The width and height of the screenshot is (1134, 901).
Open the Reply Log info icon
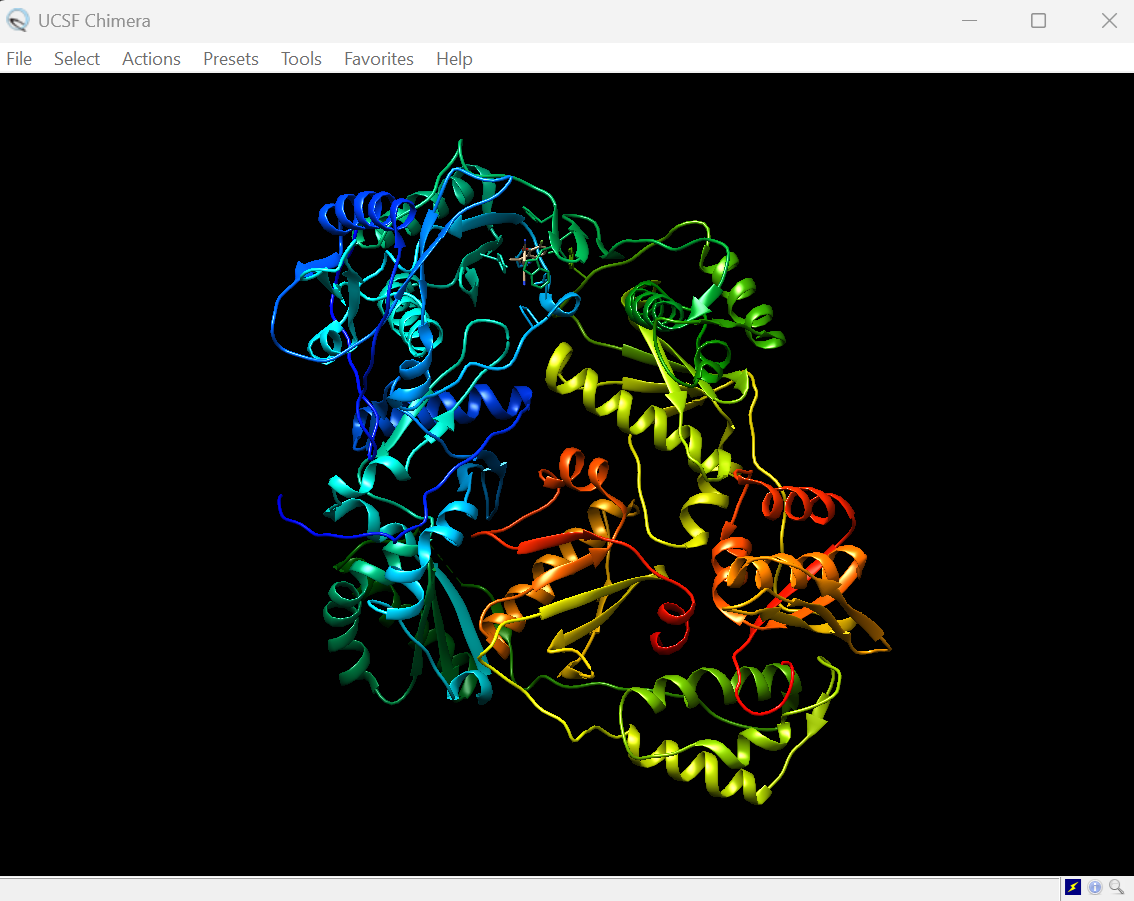1095,887
